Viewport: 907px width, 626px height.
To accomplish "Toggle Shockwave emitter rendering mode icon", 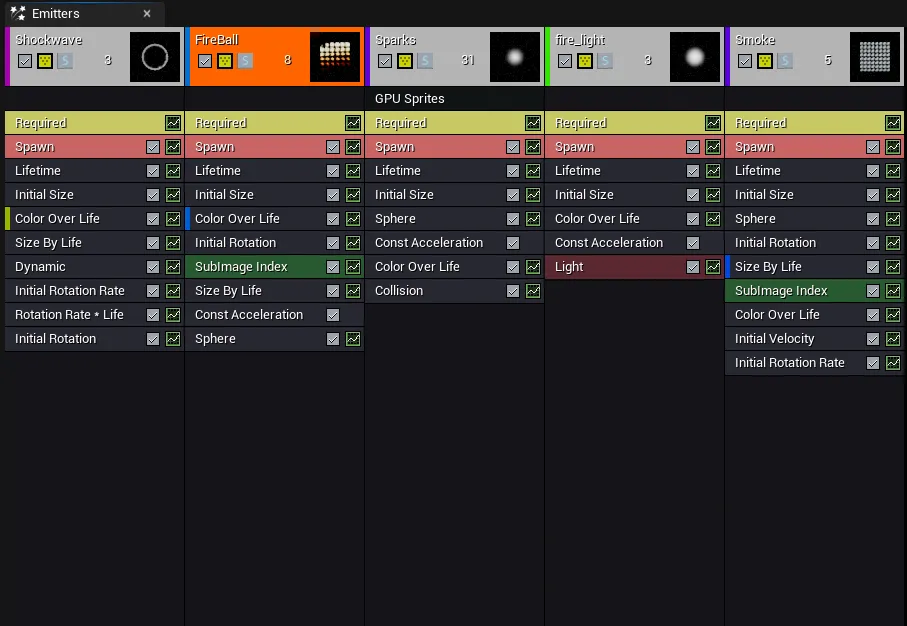I will point(45,60).
